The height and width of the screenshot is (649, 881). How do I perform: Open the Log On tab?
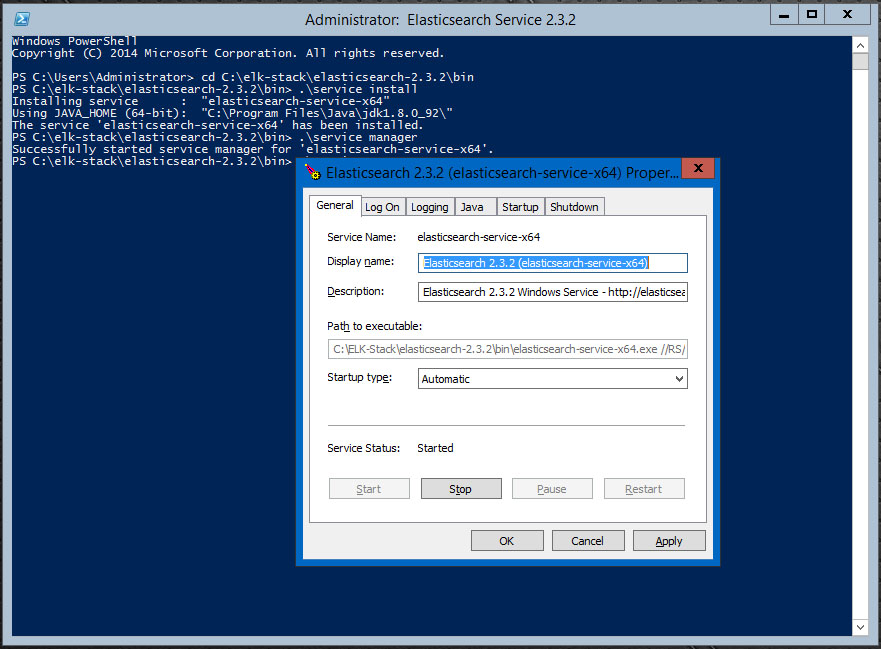click(x=382, y=207)
